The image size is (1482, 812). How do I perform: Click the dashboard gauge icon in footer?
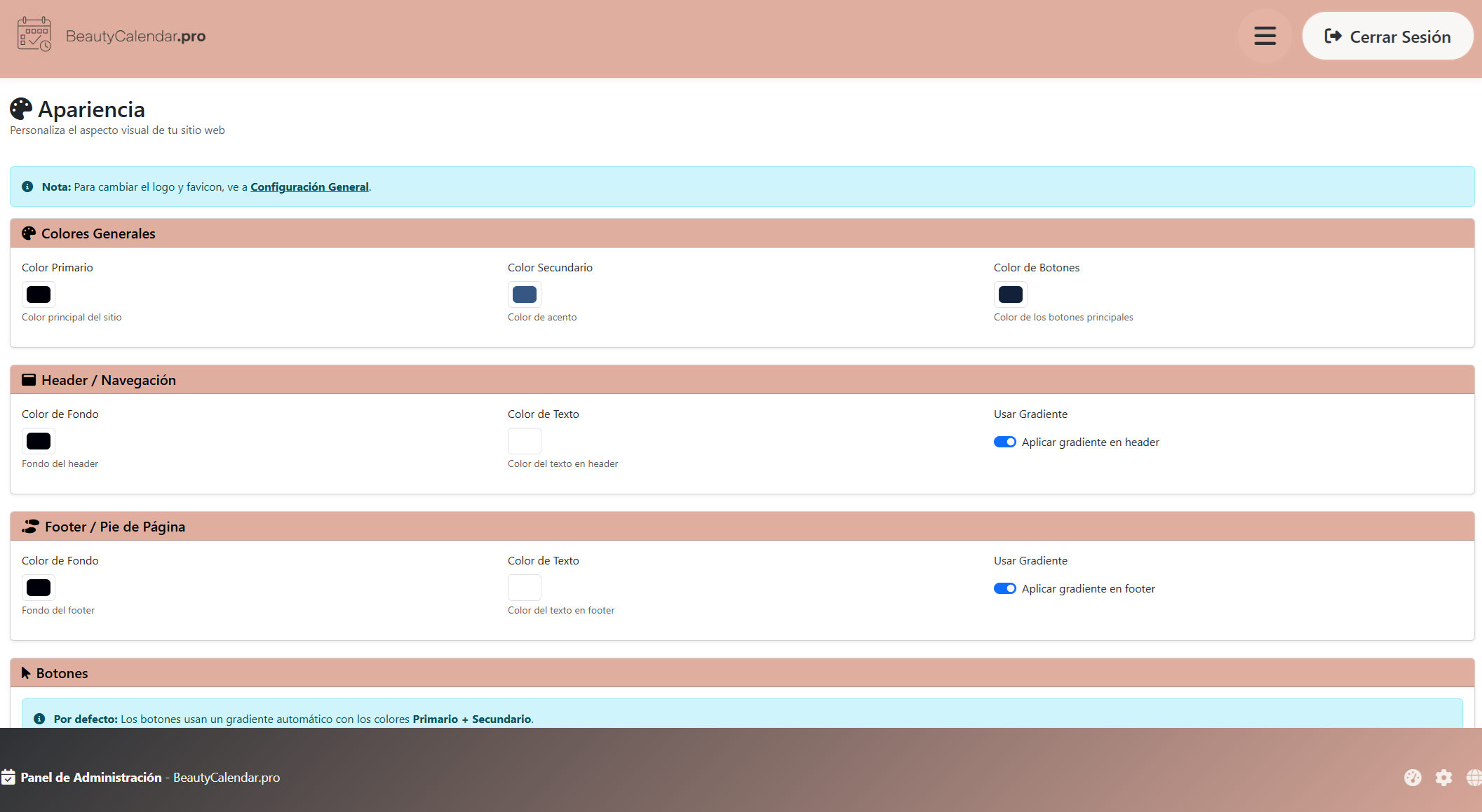pos(1413,777)
